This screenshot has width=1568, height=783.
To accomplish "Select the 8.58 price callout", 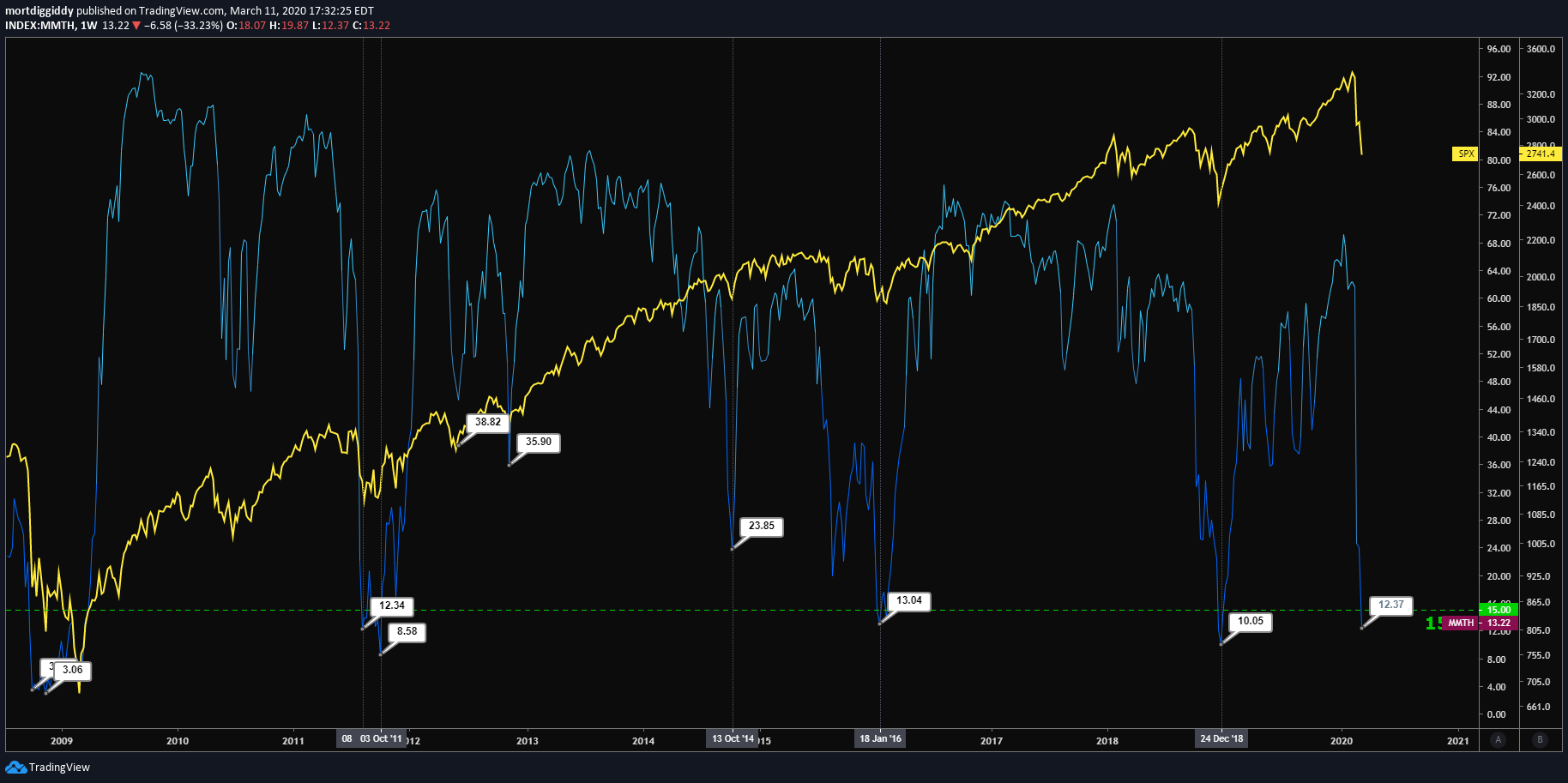I will point(407,631).
